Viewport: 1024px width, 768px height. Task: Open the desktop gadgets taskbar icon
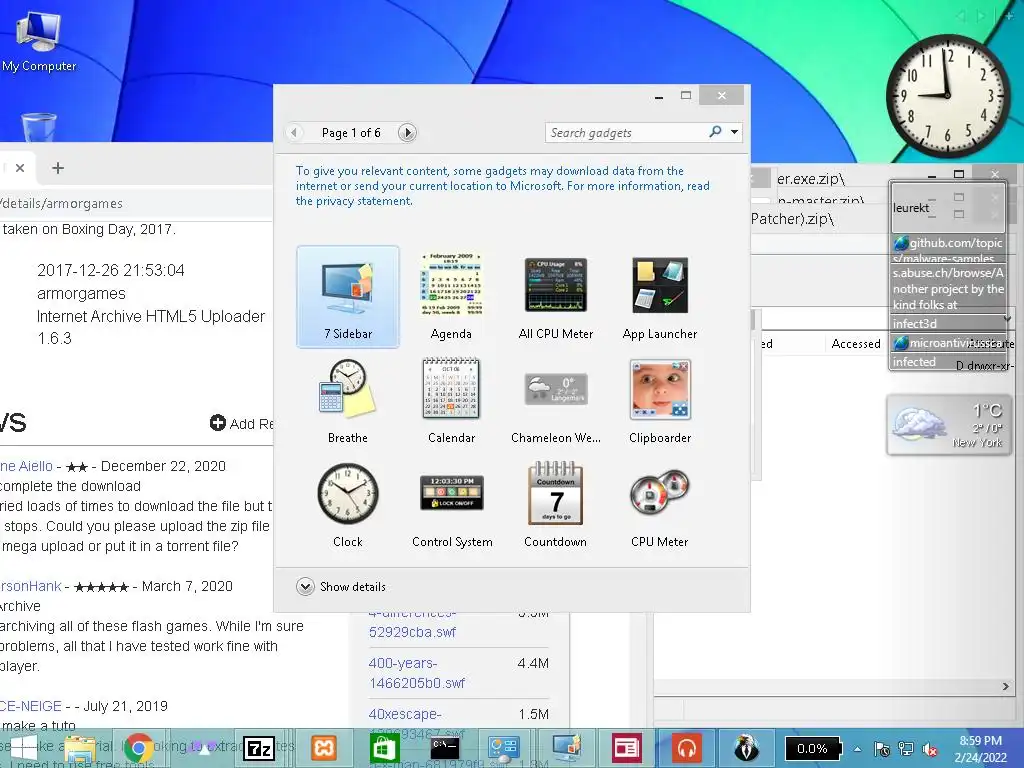pyautogui.click(x=566, y=748)
